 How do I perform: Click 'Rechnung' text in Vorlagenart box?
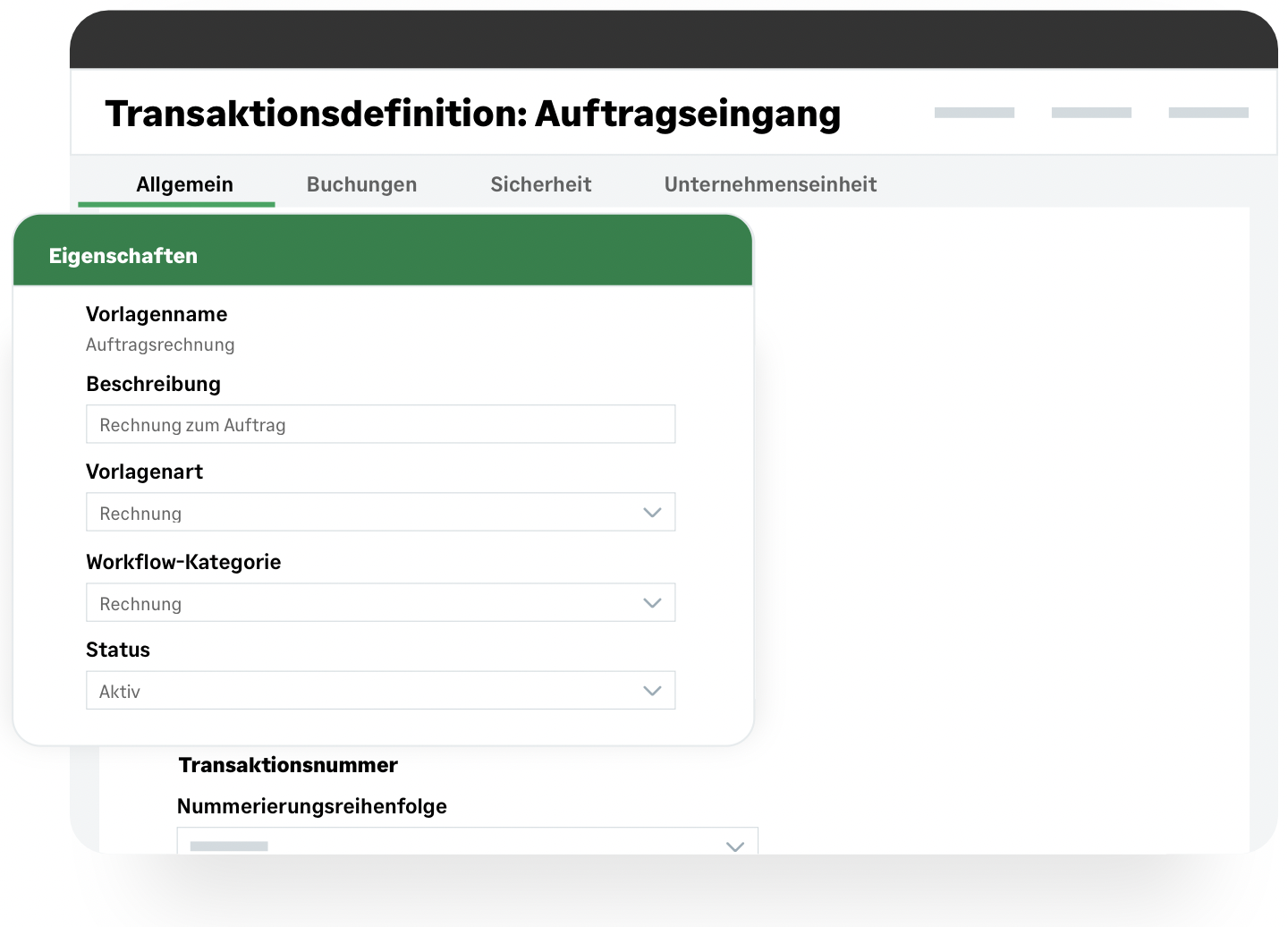140,514
